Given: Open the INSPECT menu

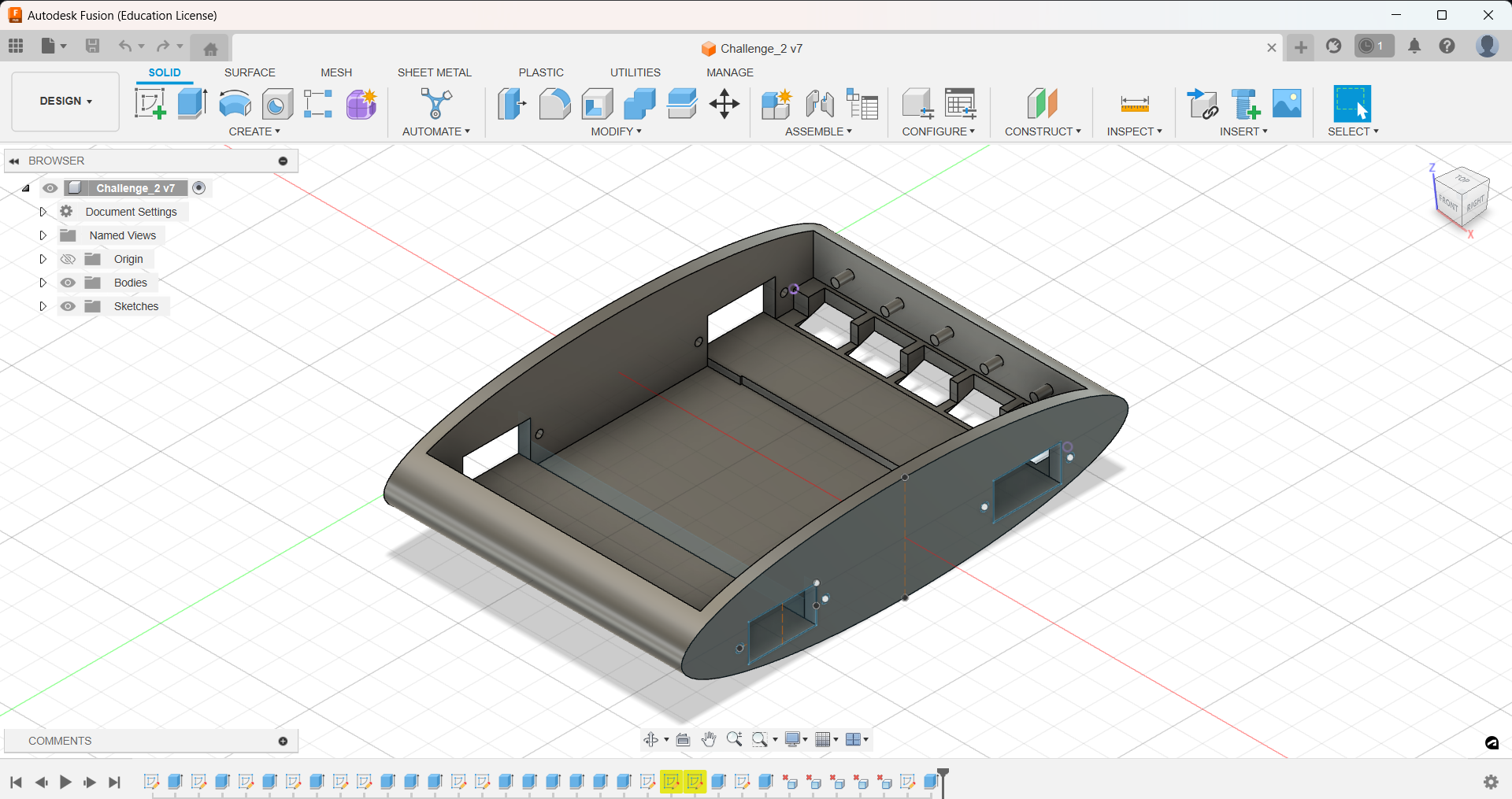Looking at the screenshot, I should (1134, 131).
